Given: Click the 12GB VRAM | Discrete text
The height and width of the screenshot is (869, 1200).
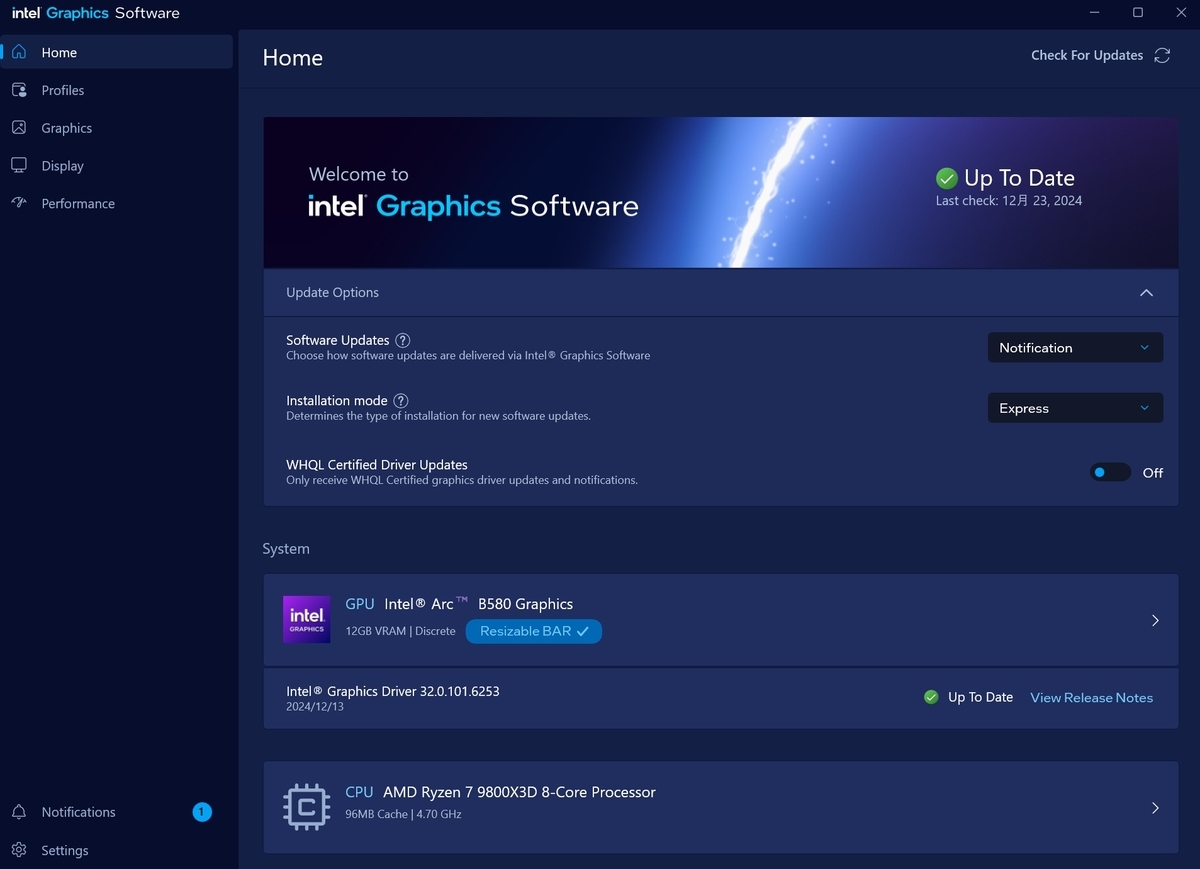Looking at the screenshot, I should (x=400, y=631).
